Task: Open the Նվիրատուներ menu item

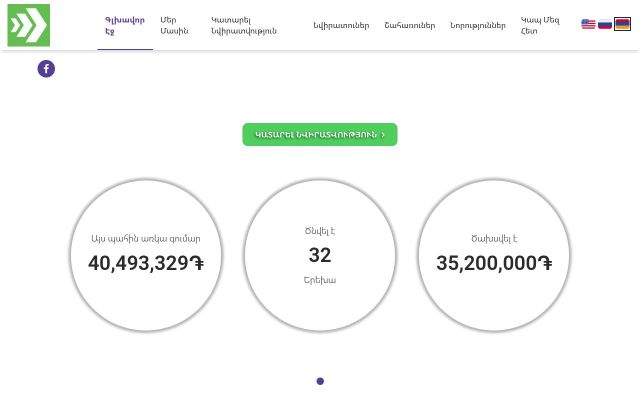Action: point(341,25)
